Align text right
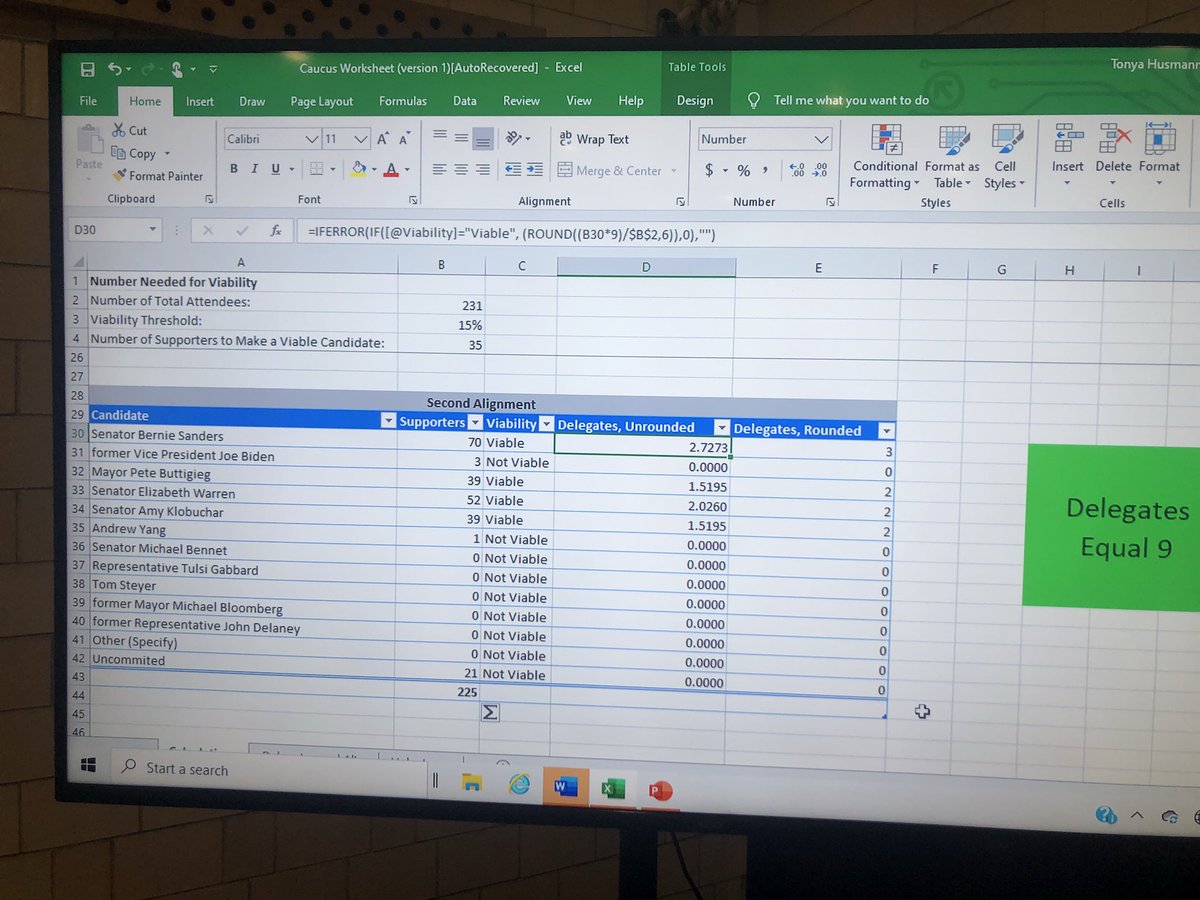This screenshot has width=1200, height=900. pos(483,170)
